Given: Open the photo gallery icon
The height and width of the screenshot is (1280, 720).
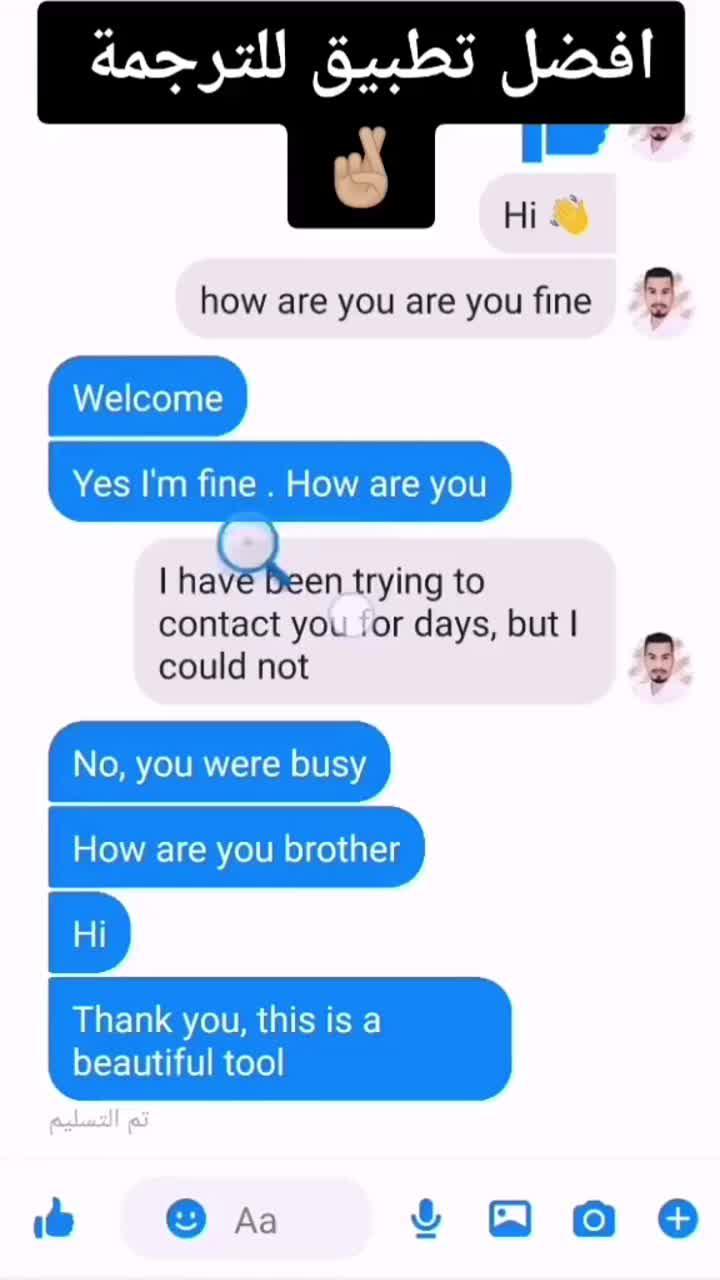Looking at the screenshot, I should (x=510, y=1219).
